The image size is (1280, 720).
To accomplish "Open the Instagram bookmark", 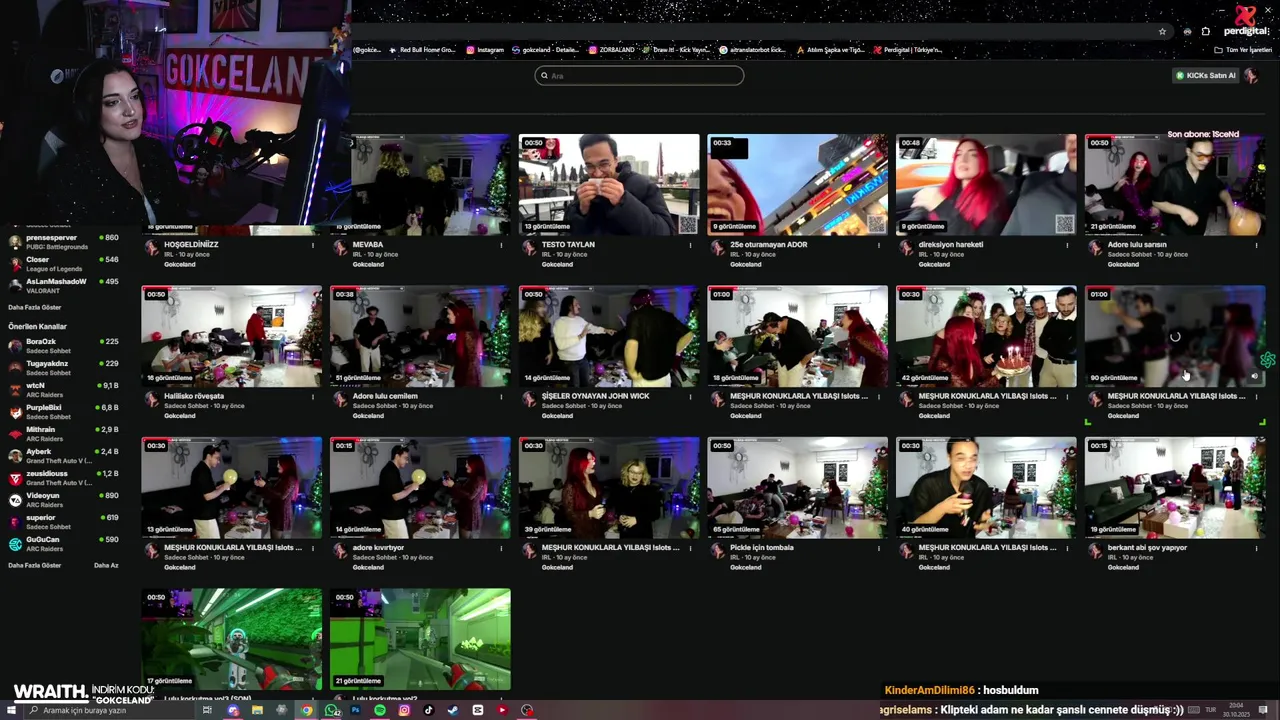I will (x=485, y=50).
